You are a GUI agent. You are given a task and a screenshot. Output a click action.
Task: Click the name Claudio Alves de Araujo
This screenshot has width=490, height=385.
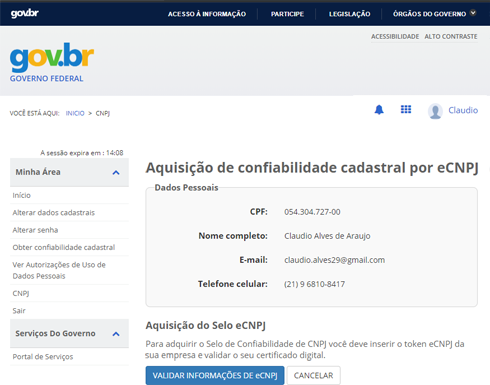[x=327, y=236]
